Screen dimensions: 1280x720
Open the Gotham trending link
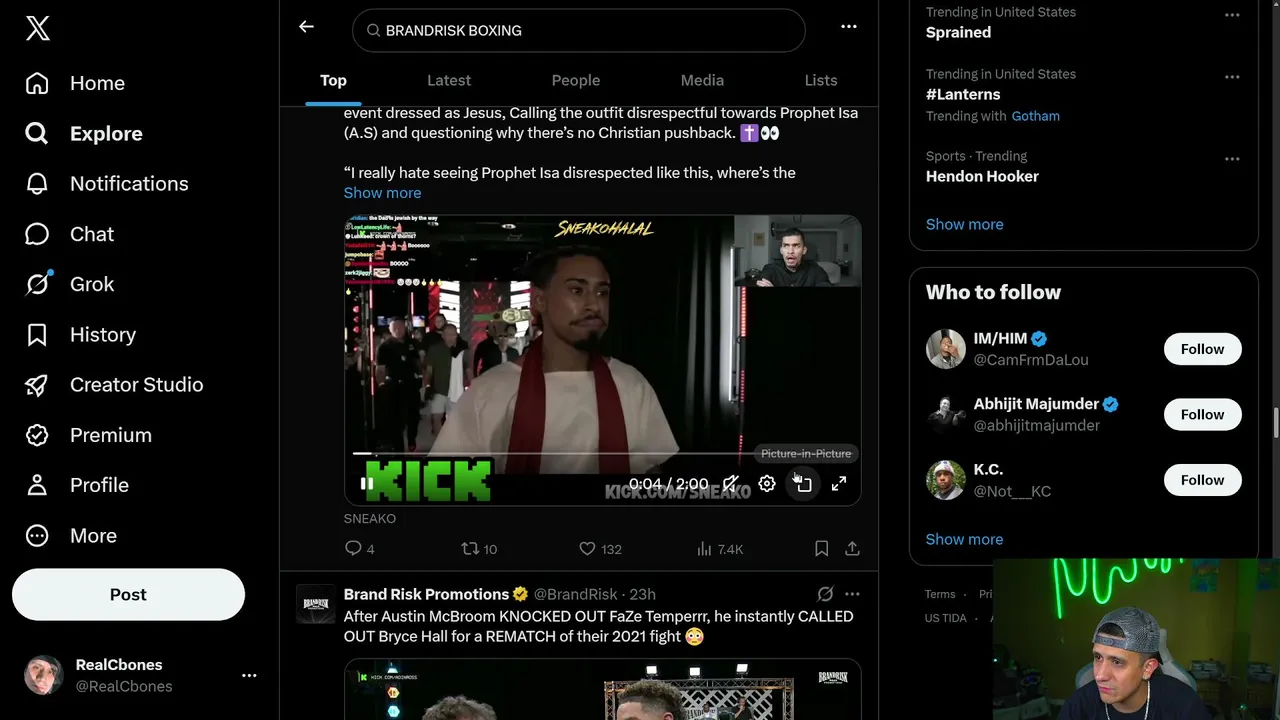(x=1035, y=116)
